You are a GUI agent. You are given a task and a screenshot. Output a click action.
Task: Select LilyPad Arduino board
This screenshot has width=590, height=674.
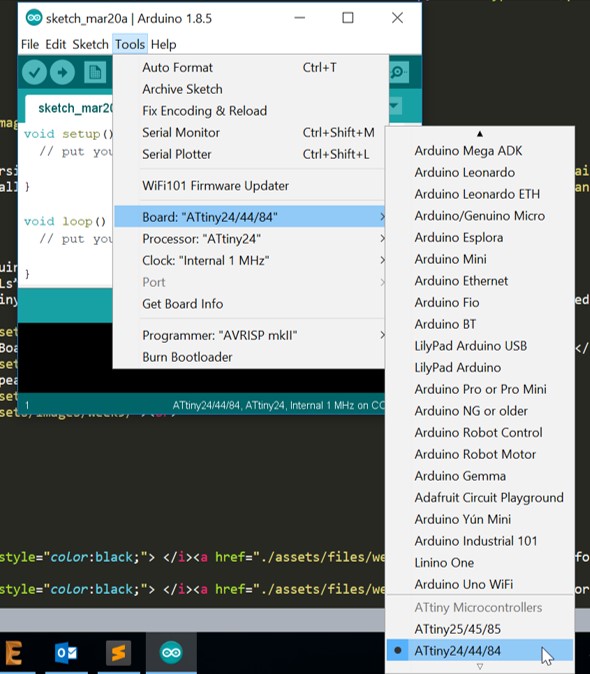click(480, 368)
